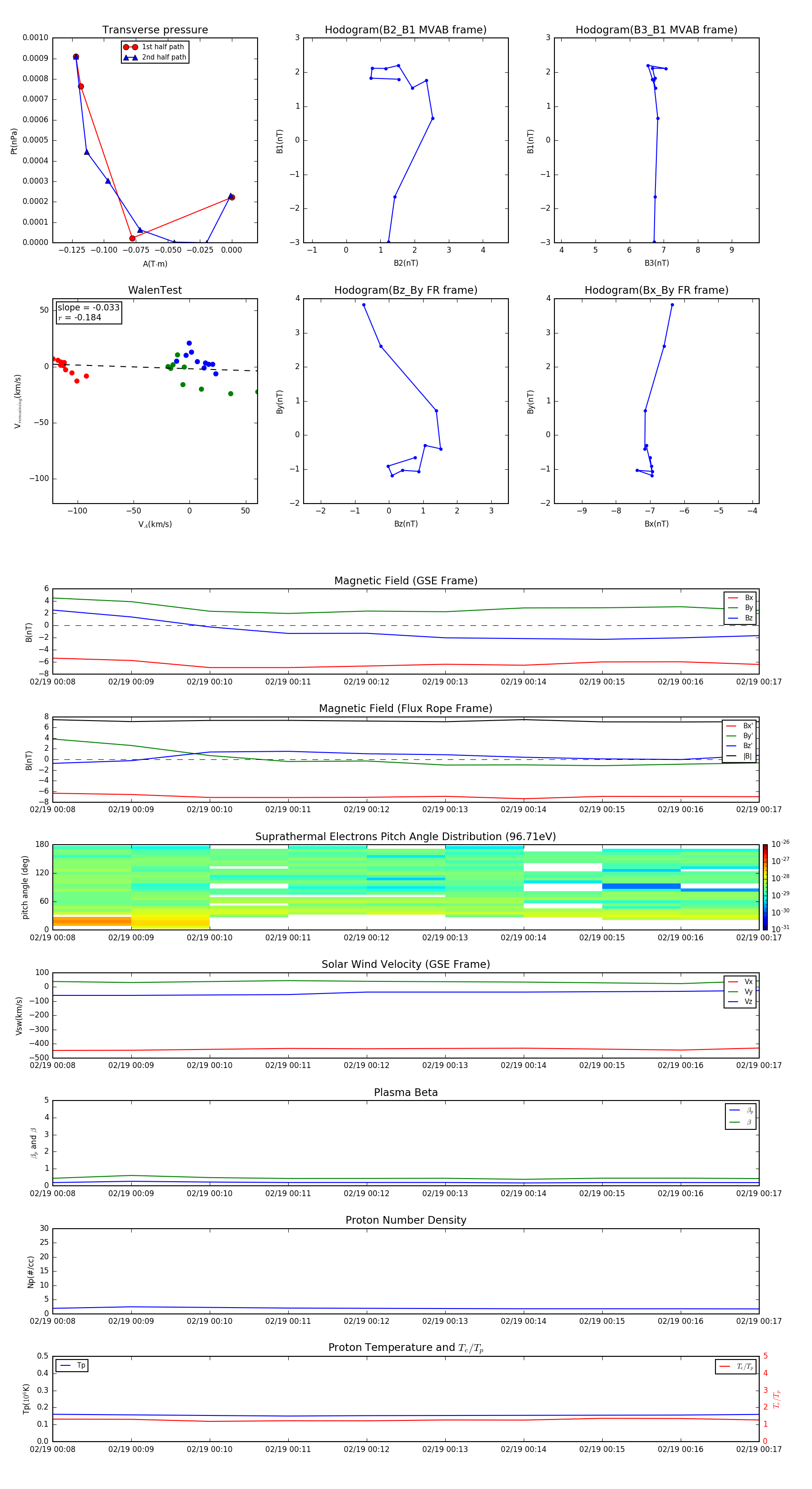Click 'B3(nT)' x-axis label
This screenshot has width=812, height=1489.
point(656,263)
